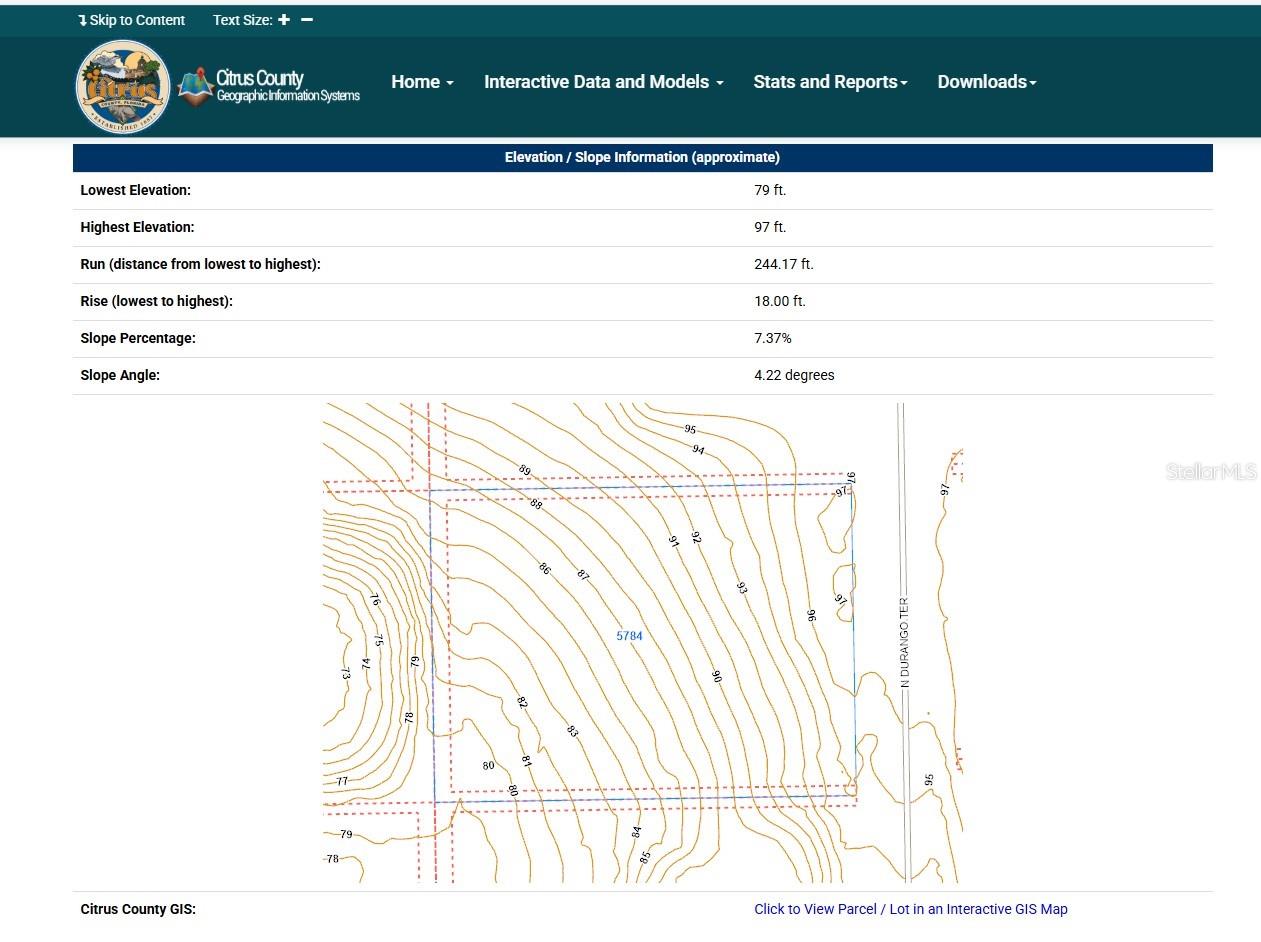1261x942 pixels.
Task: Click the Elevation / Slope Information header bar
Action: click(642, 157)
